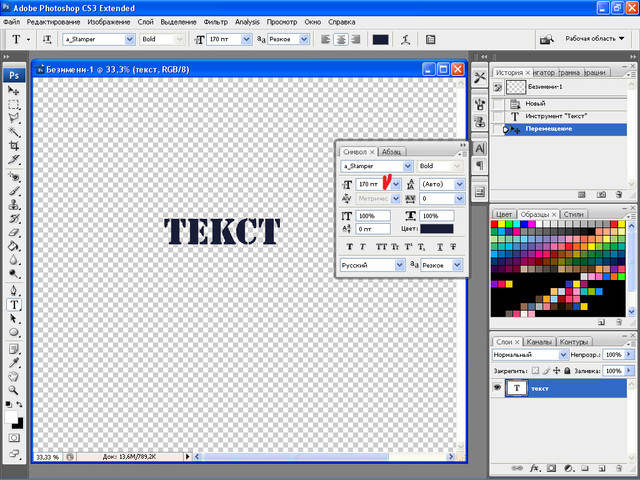Screen dimensions: 640x480
Task: Toggle text orientation icon in options bar
Action: [47, 39]
